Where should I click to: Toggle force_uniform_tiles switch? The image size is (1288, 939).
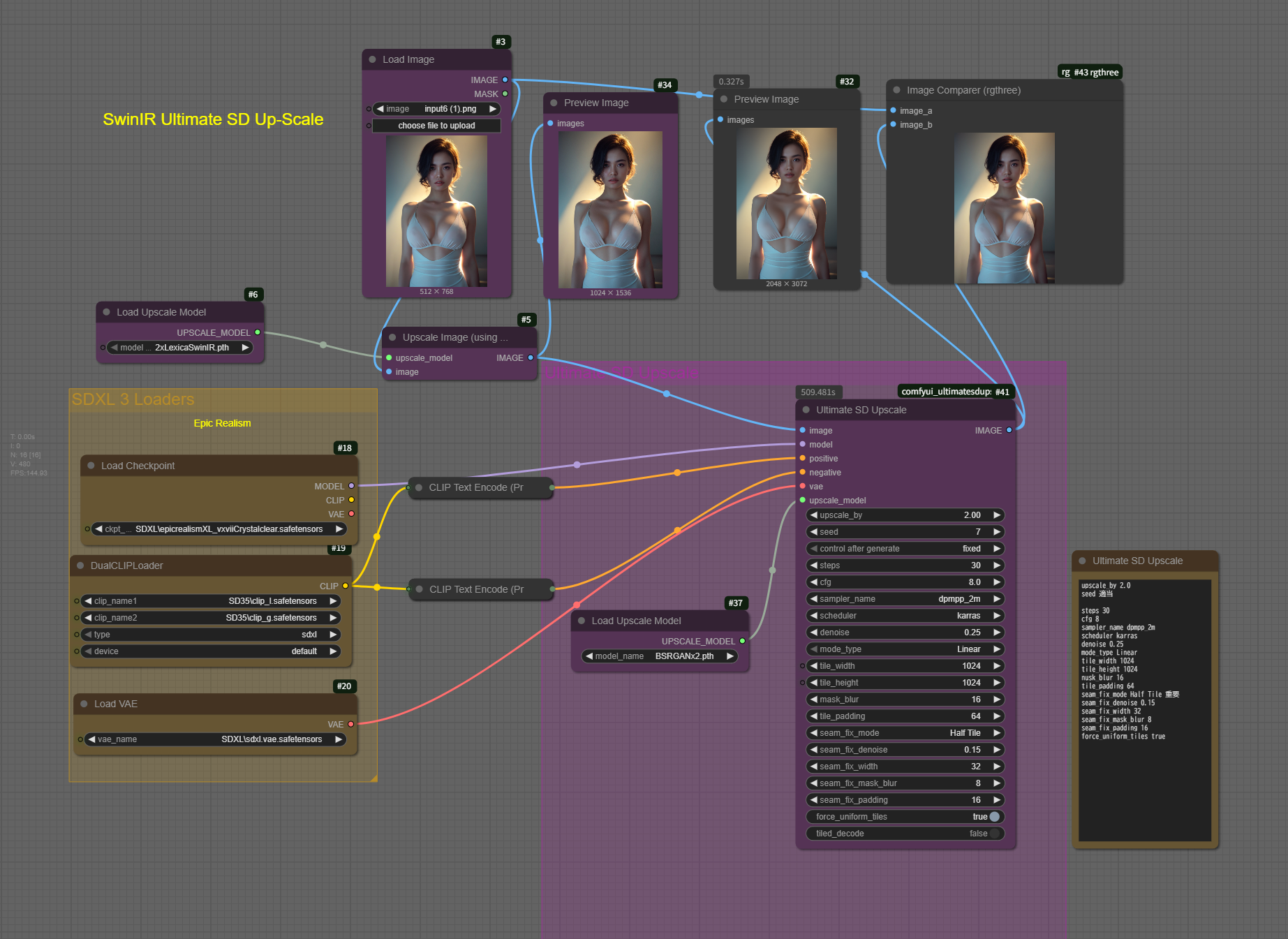coord(994,817)
